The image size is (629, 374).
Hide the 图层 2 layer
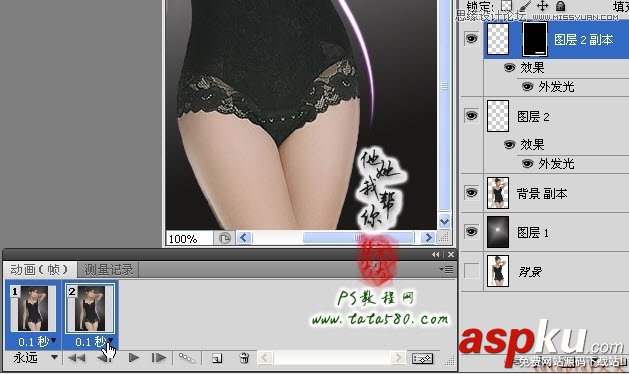click(x=471, y=116)
